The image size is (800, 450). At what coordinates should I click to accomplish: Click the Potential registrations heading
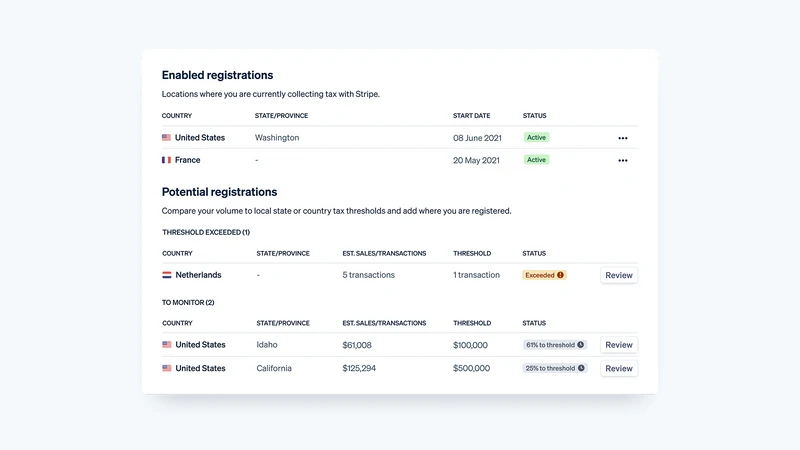point(219,192)
